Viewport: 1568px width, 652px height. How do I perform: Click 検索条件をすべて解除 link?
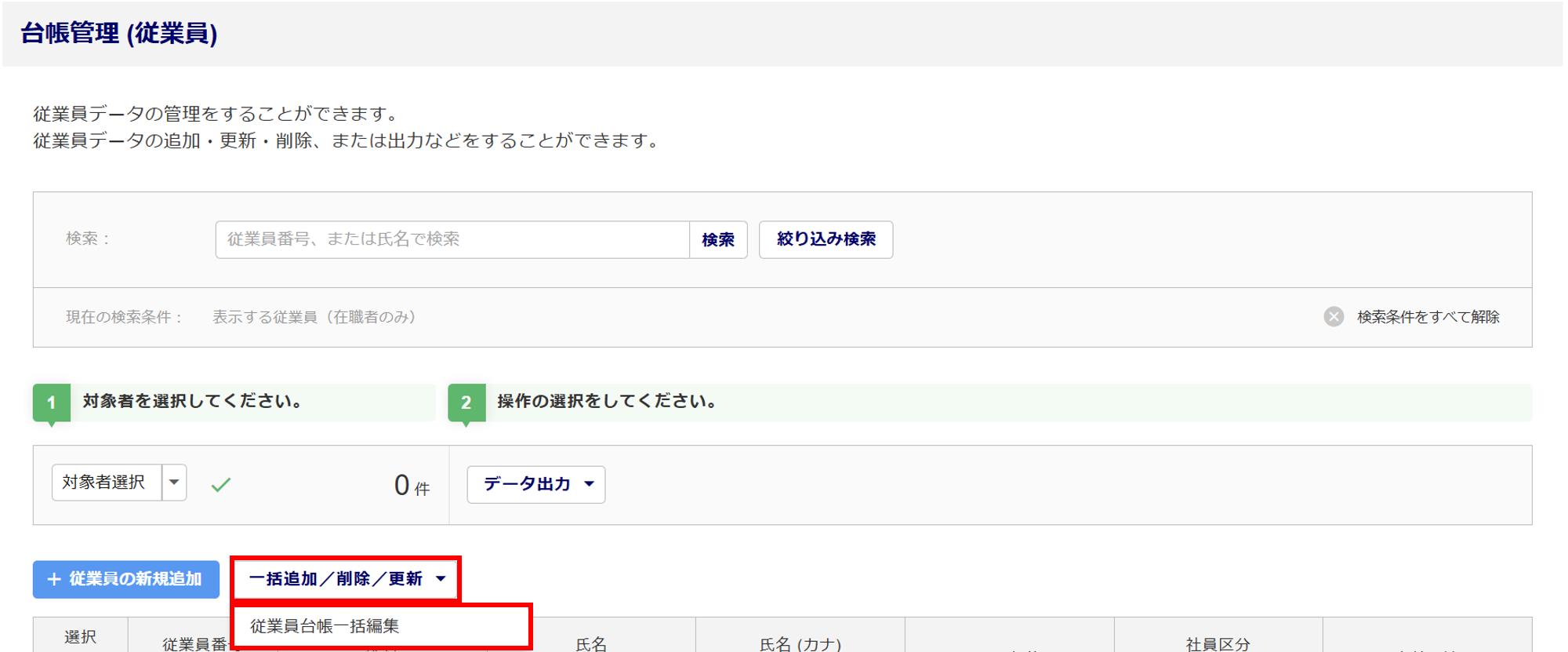pyautogui.click(x=1428, y=316)
